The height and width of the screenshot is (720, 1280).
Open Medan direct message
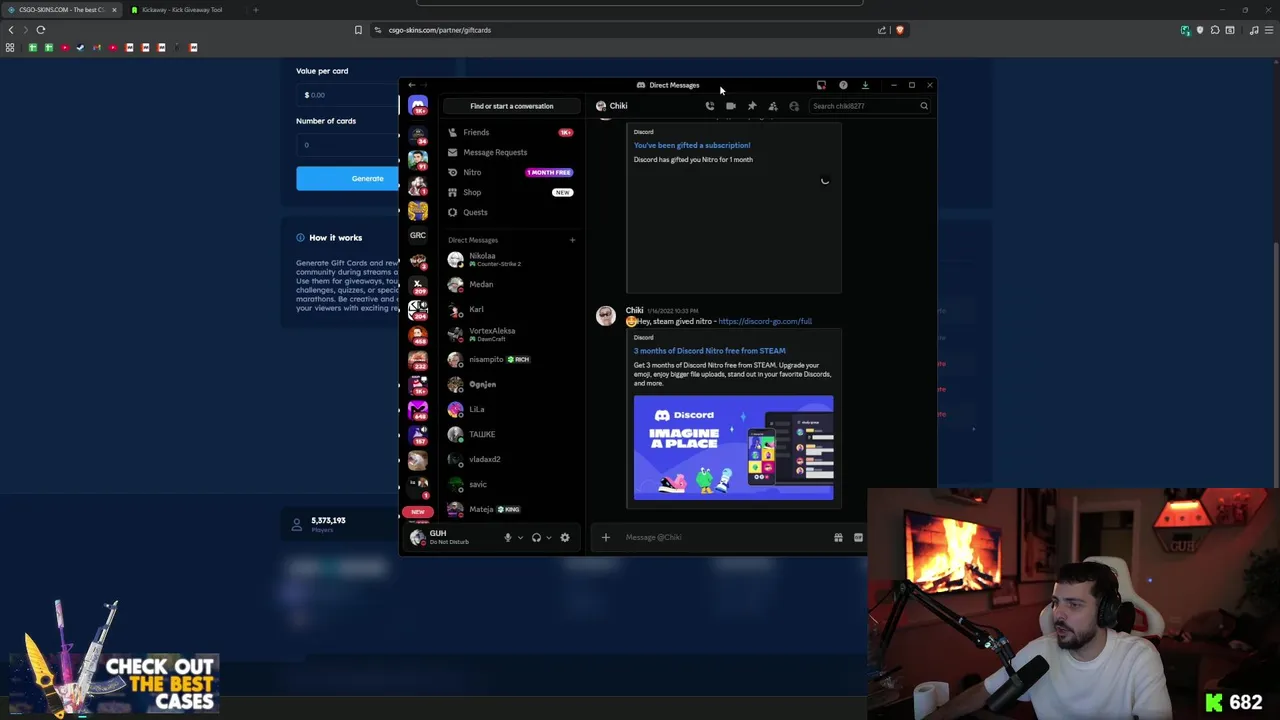click(510, 284)
